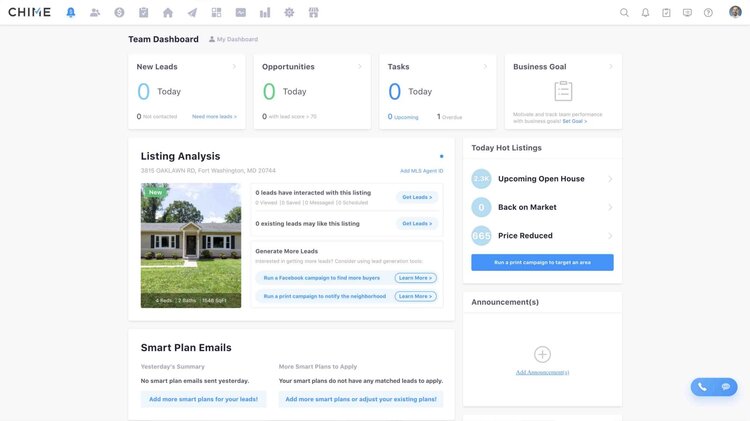Open the marketplace store icon
This screenshot has height=421, width=750.
click(314, 12)
